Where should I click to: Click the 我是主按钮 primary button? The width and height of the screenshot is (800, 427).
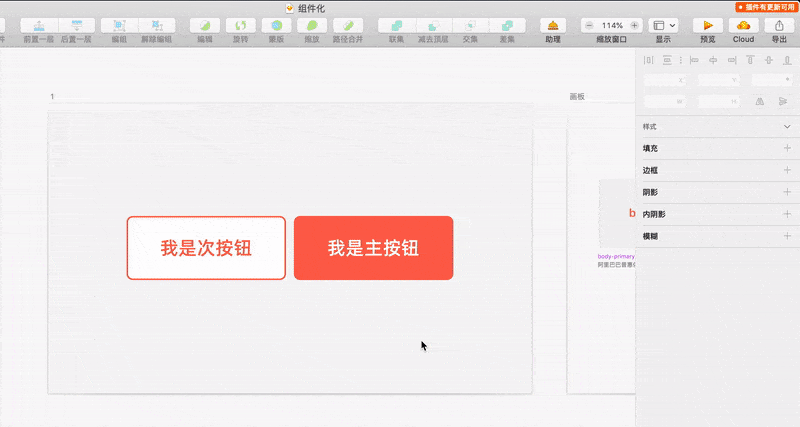point(373,248)
